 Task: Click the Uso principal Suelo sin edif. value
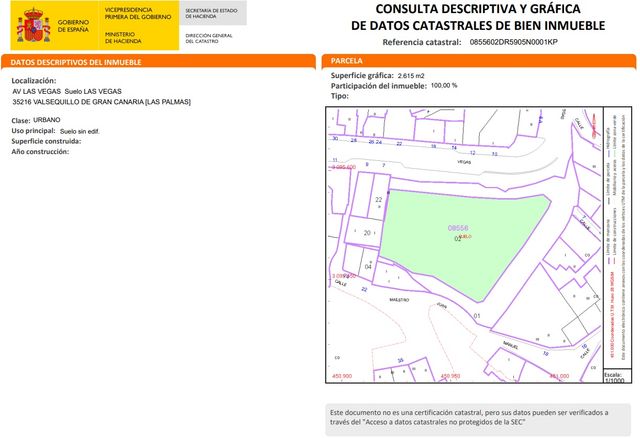88,131
